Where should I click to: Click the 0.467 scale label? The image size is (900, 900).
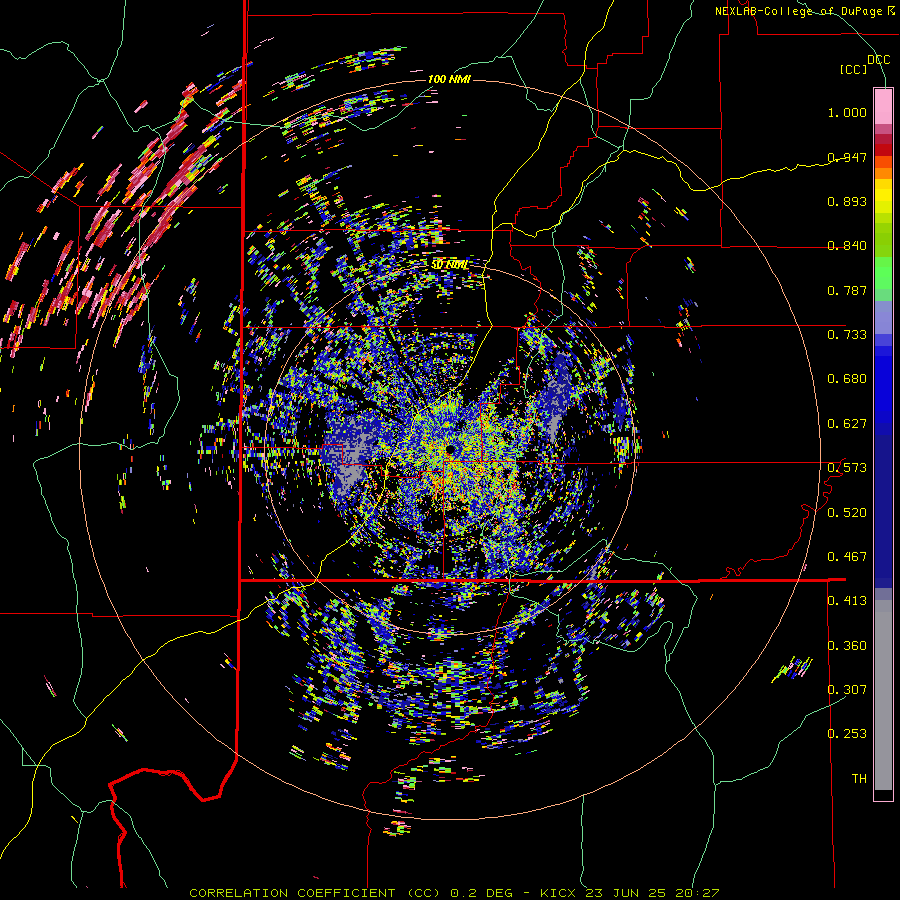(847, 557)
